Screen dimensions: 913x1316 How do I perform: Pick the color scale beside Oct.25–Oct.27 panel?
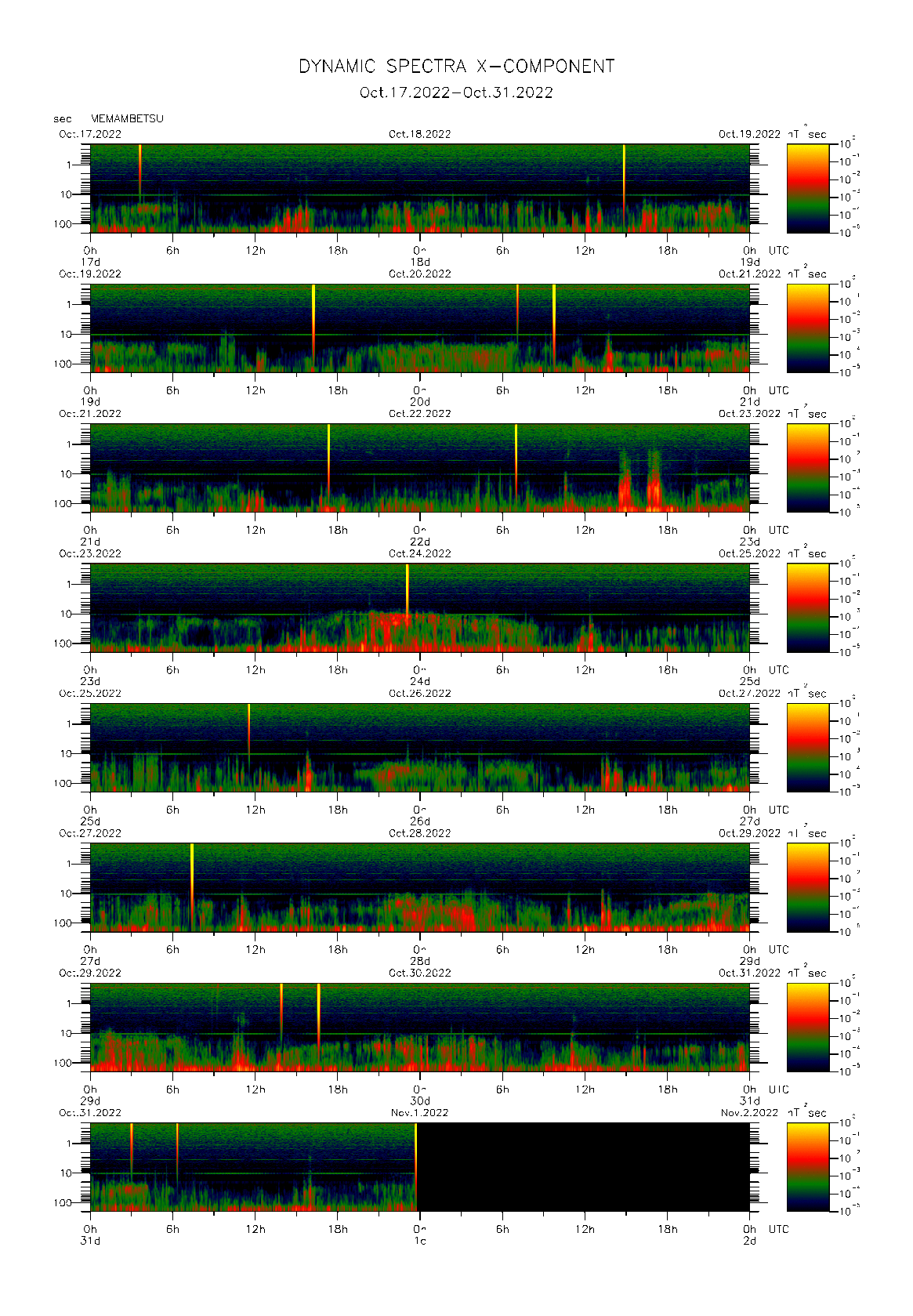[x=808, y=748]
